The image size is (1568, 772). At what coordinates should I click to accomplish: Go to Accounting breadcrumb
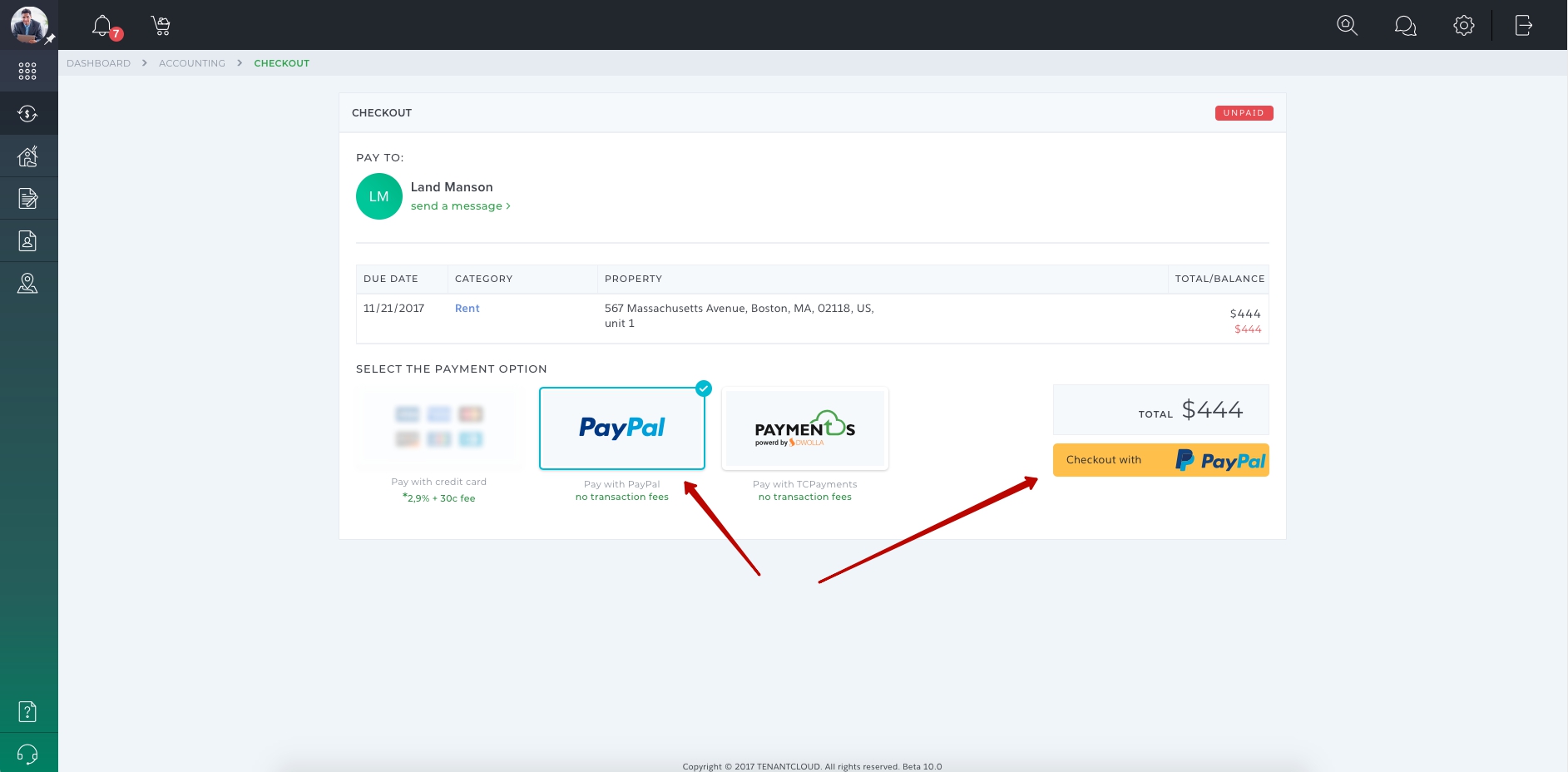tap(192, 63)
